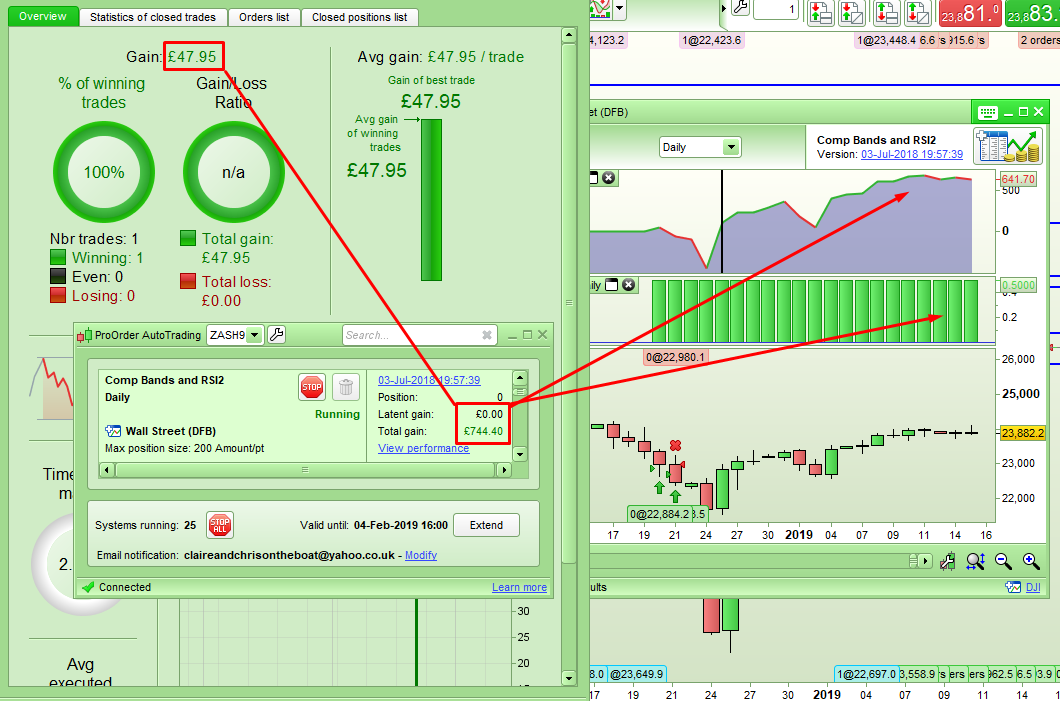The image size is (1060, 701).
Task: Switch to the Overview tab
Action: click(x=43, y=16)
